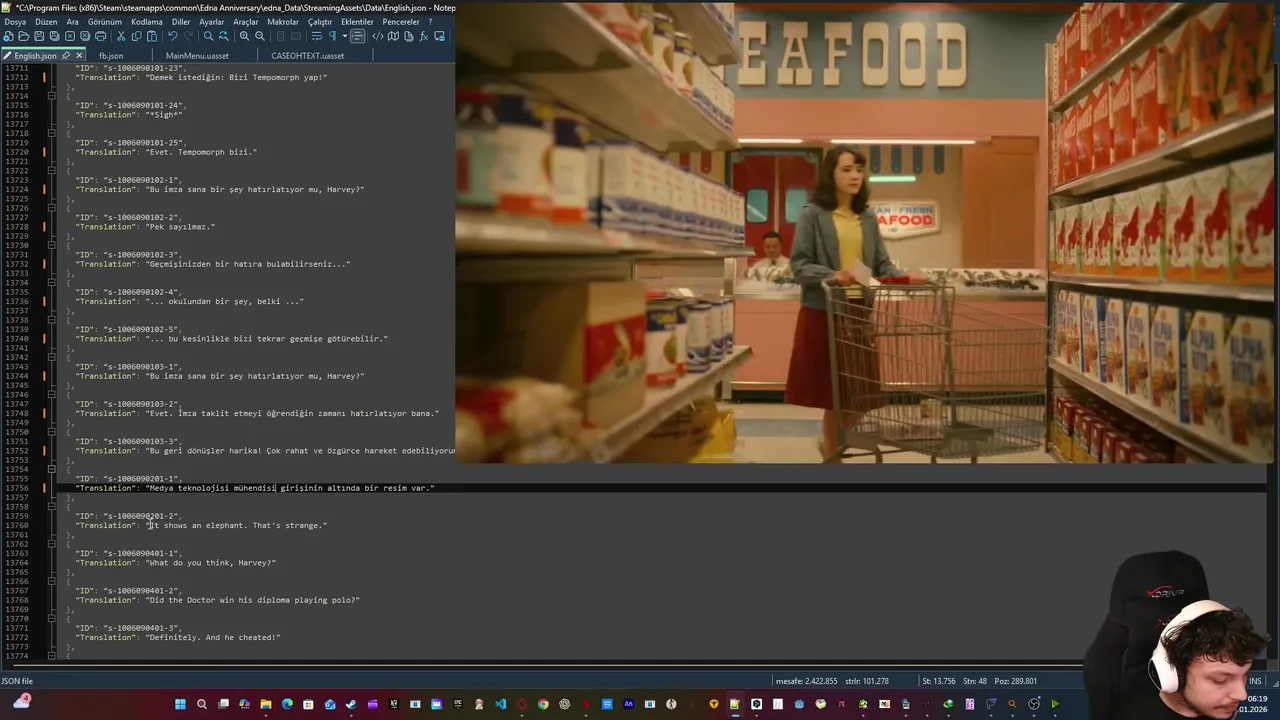Open the Dosya menu
1280x720 pixels.
15,22
